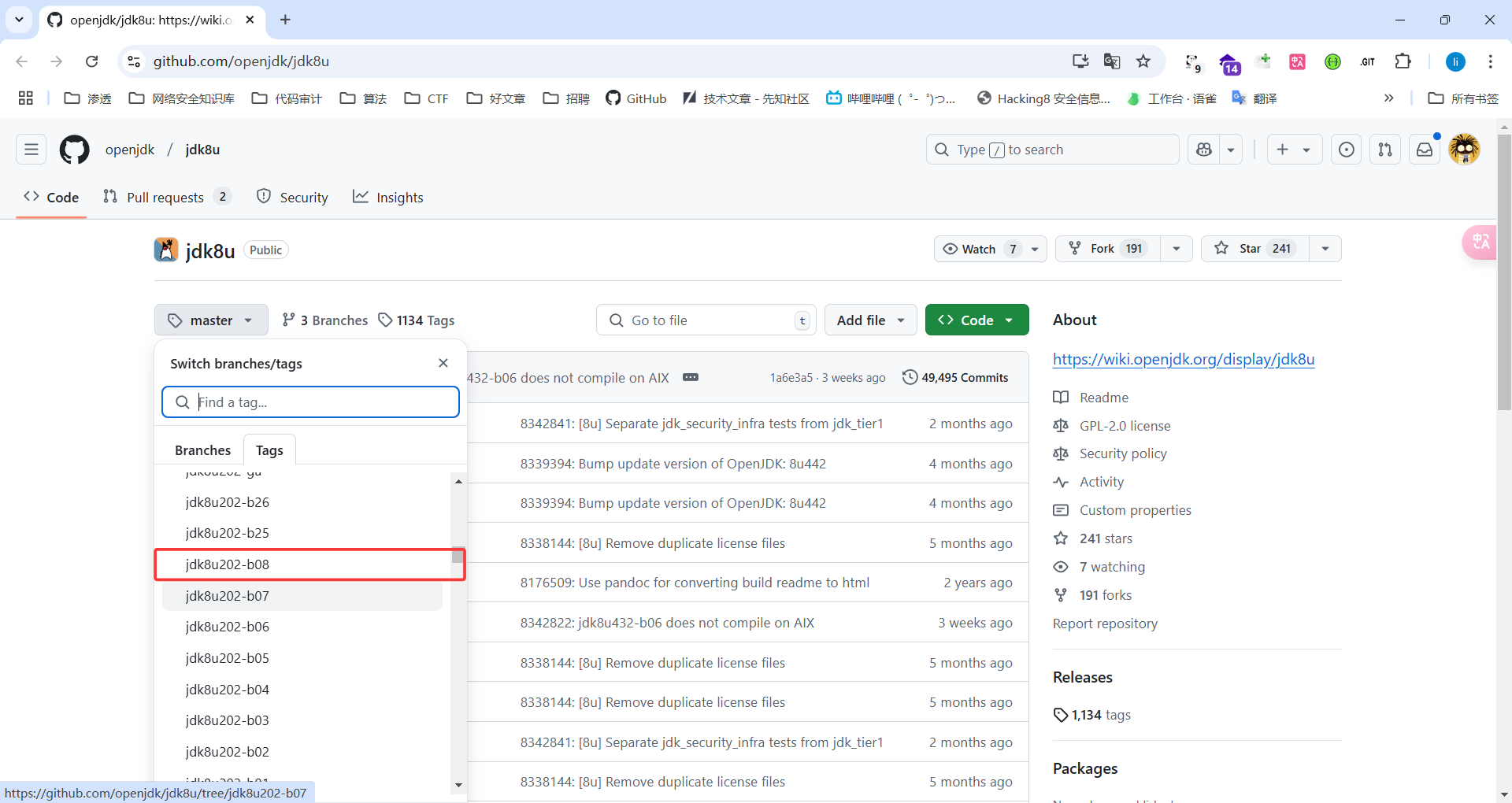Open the Copilot chat icon
This screenshot has width=1512, height=803.
(1204, 150)
